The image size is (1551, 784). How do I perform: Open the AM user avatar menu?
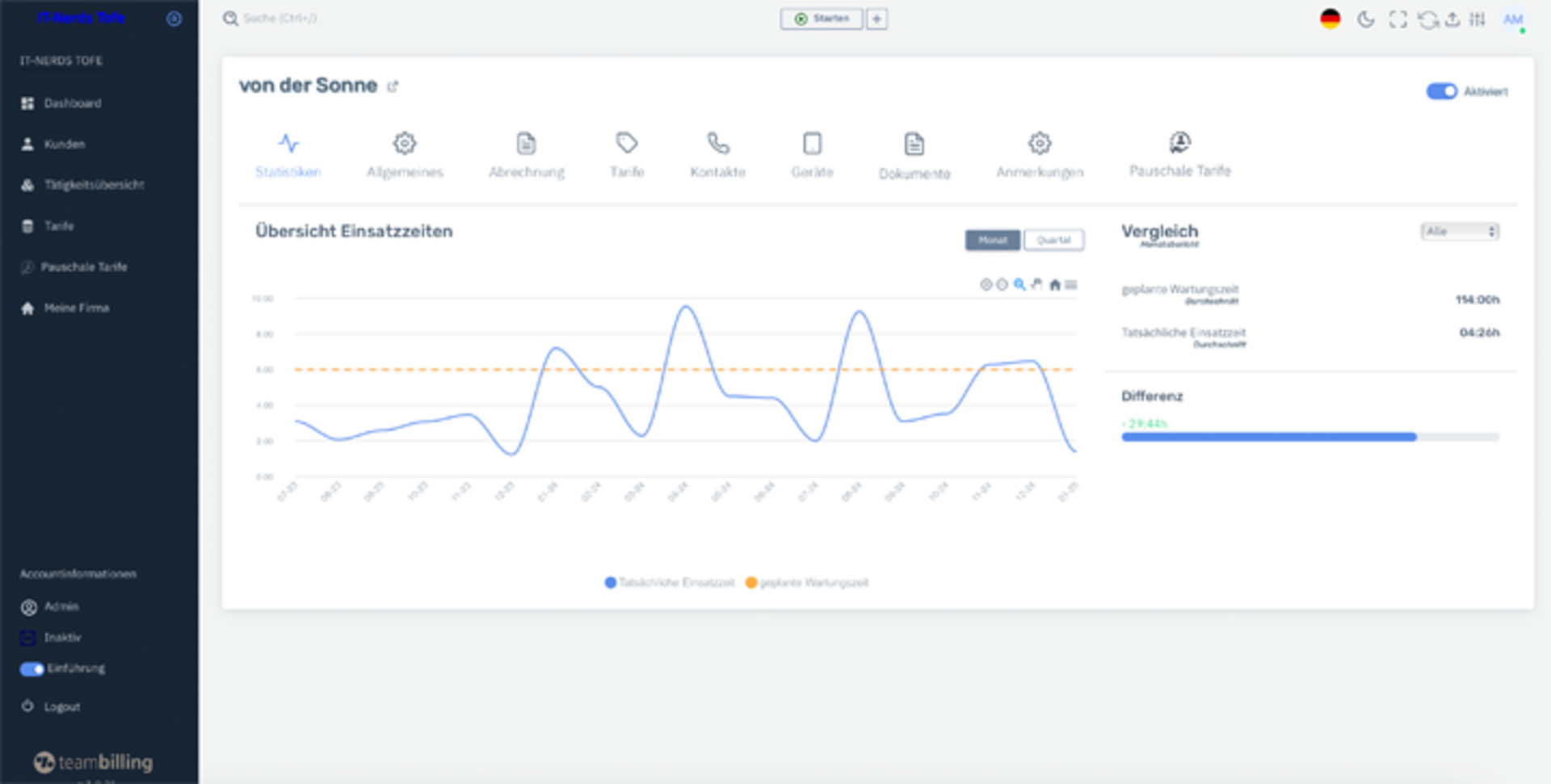pos(1513,19)
